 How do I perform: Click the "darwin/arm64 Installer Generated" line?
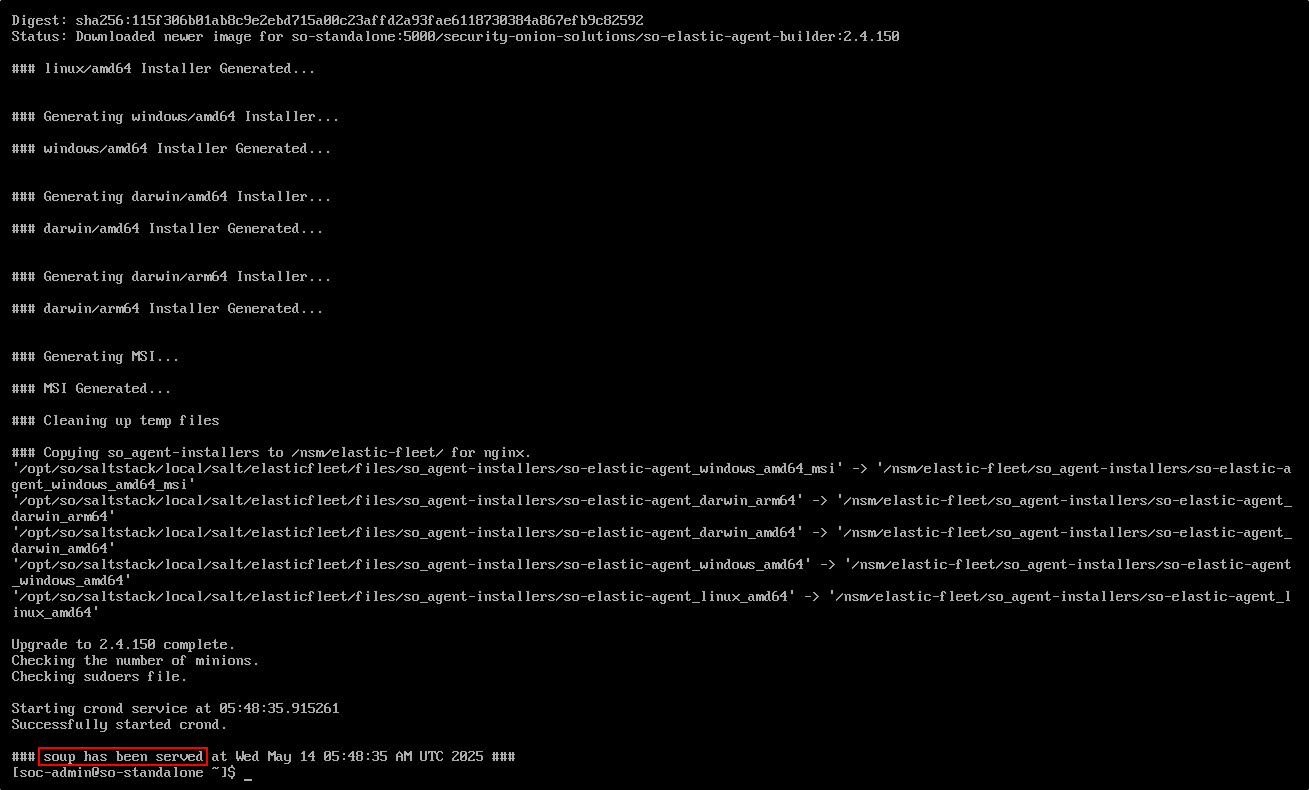point(167,309)
